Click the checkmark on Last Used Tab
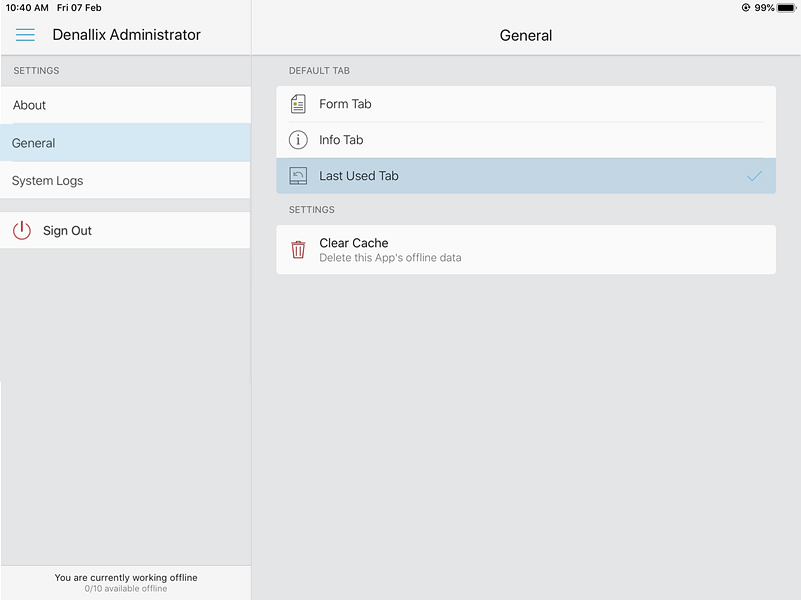This screenshot has width=801, height=600. tap(754, 176)
